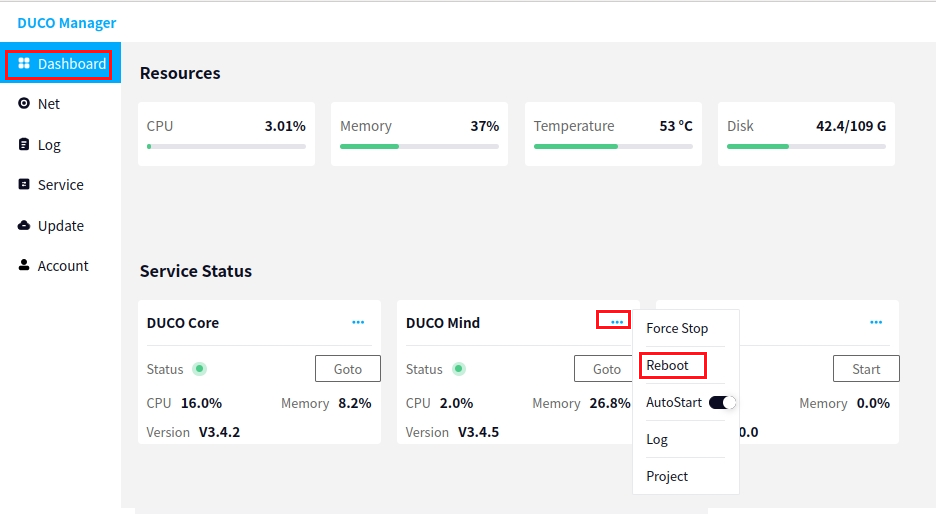Click the Memory usage progress bar
Viewport: 936px width, 514px height.
pyautogui.click(x=420, y=146)
